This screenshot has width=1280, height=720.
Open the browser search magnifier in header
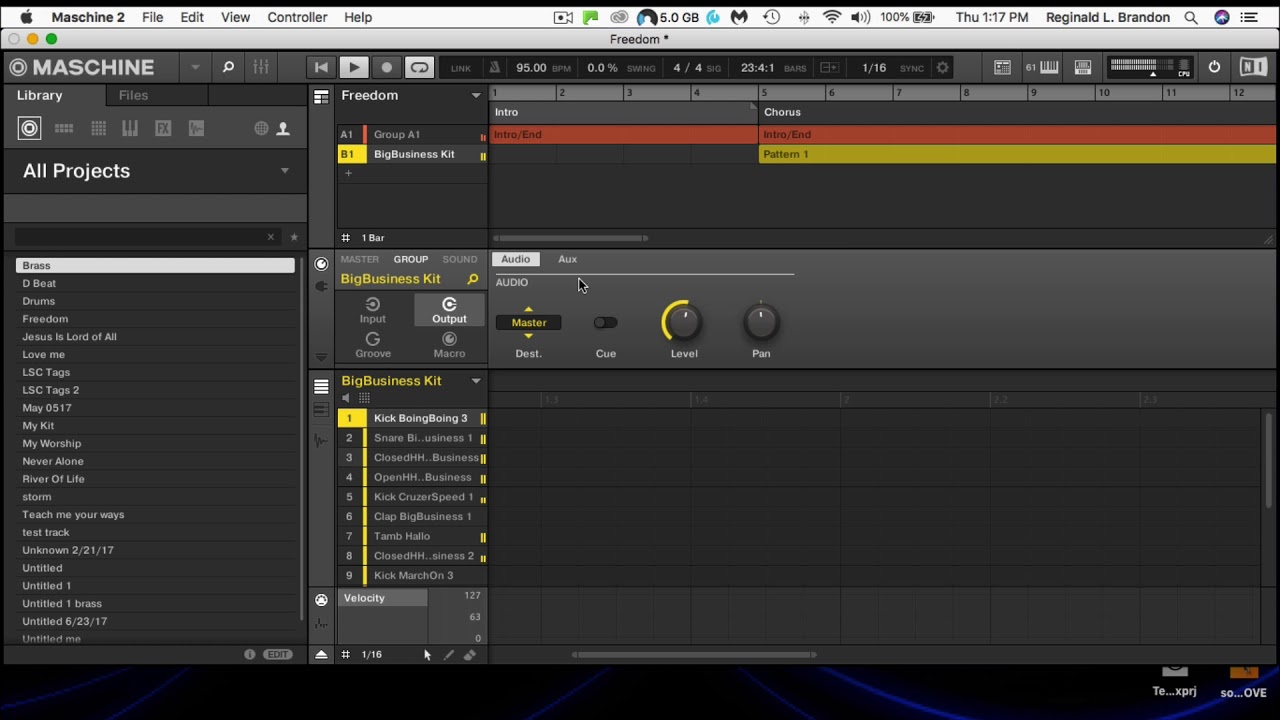point(228,67)
